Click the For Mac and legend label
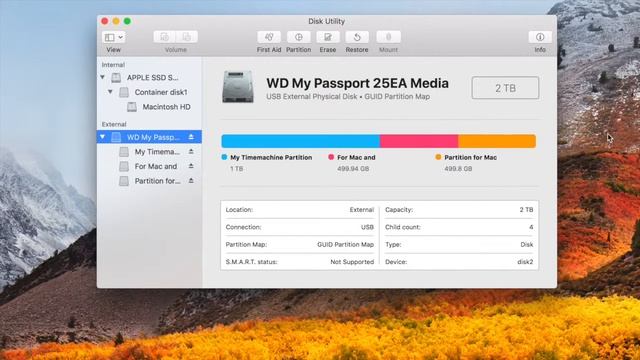 pos(356,158)
